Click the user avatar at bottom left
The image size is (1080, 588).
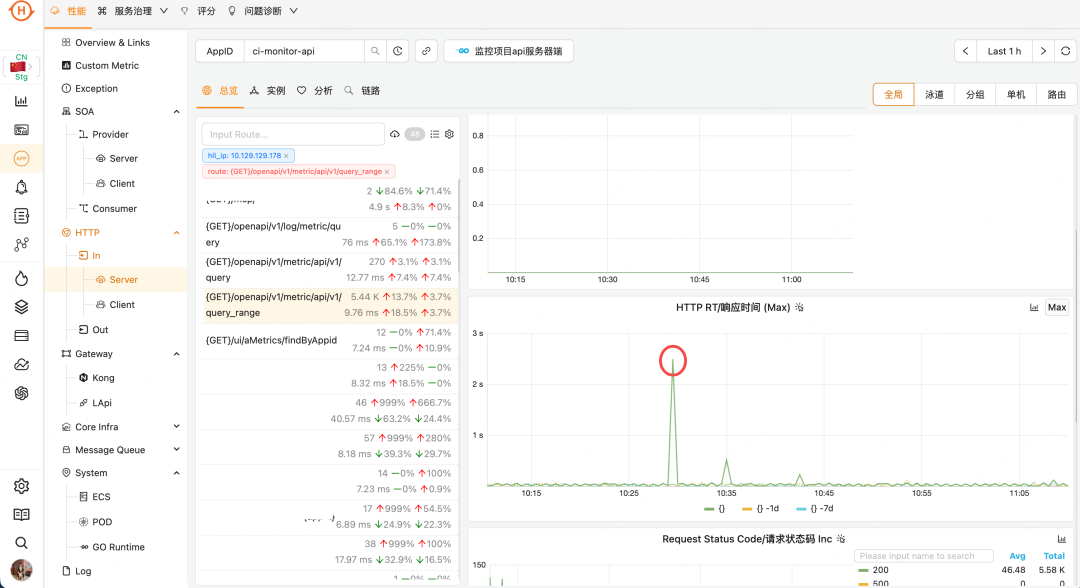[x=21, y=570]
